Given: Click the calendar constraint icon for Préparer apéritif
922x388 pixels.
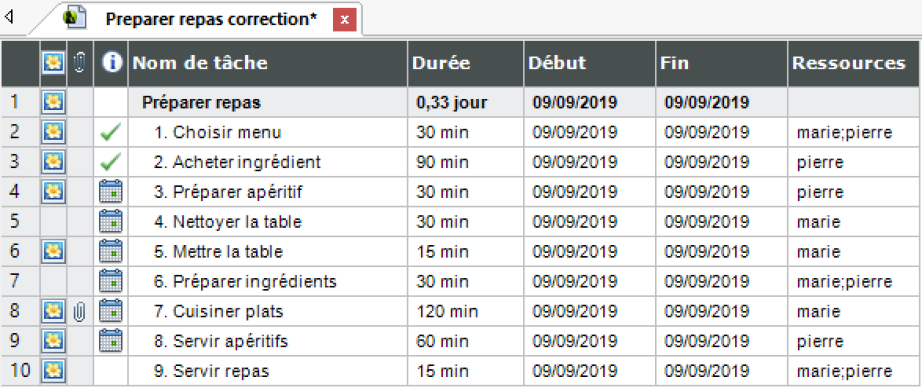Looking at the screenshot, I should 111,192.
